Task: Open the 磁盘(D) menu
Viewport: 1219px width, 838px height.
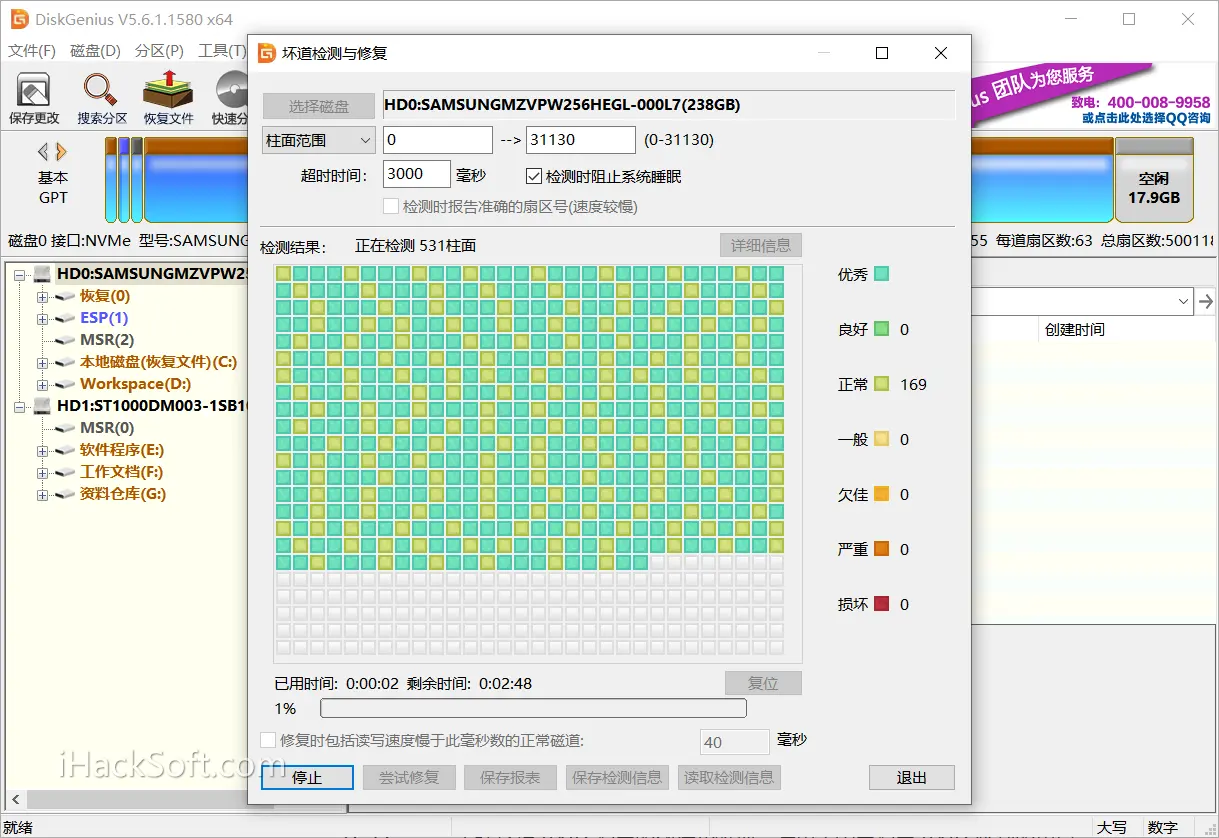Action: (96, 51)
